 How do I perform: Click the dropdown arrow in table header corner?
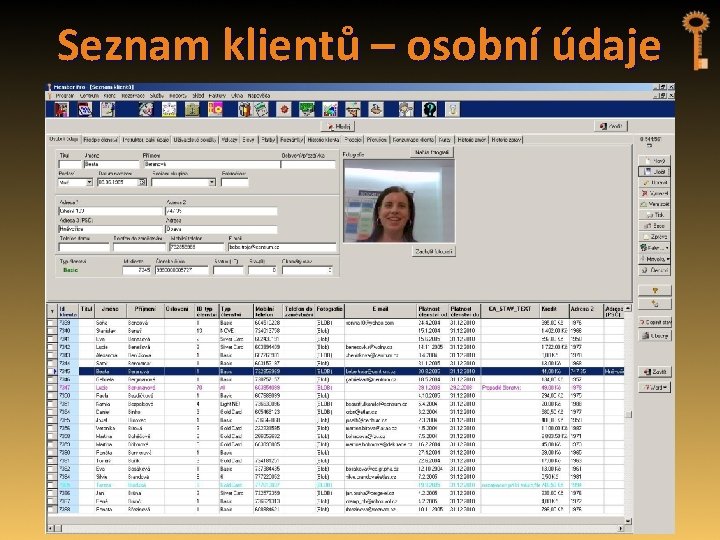pyautogui.click(x=51, y=311)
